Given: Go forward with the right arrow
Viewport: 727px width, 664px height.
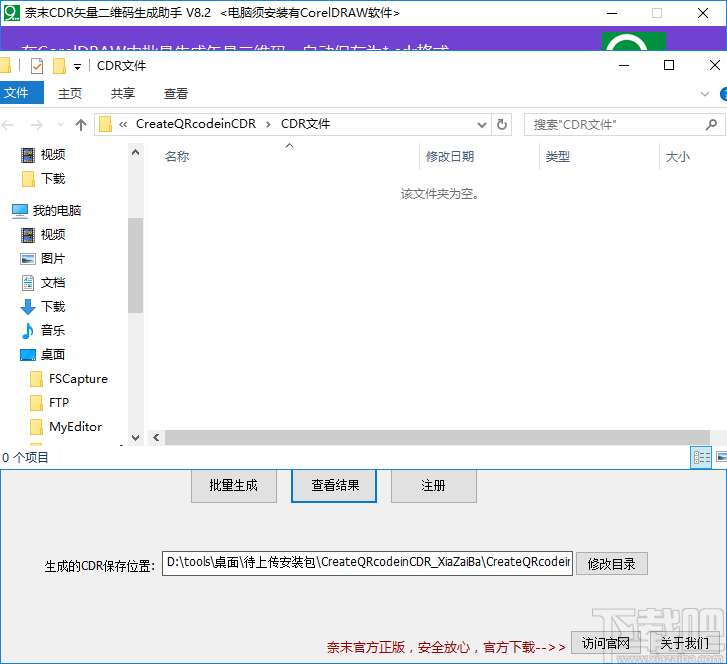Looking at the screenshot, I should coord(37,125).
